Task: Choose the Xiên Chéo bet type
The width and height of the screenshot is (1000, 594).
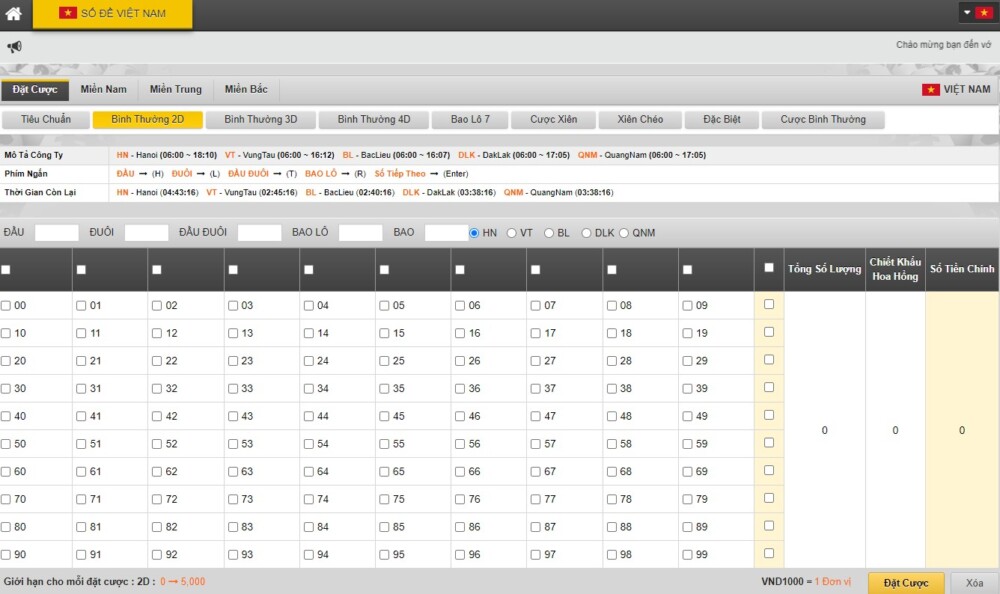Action: coord(640,120)
